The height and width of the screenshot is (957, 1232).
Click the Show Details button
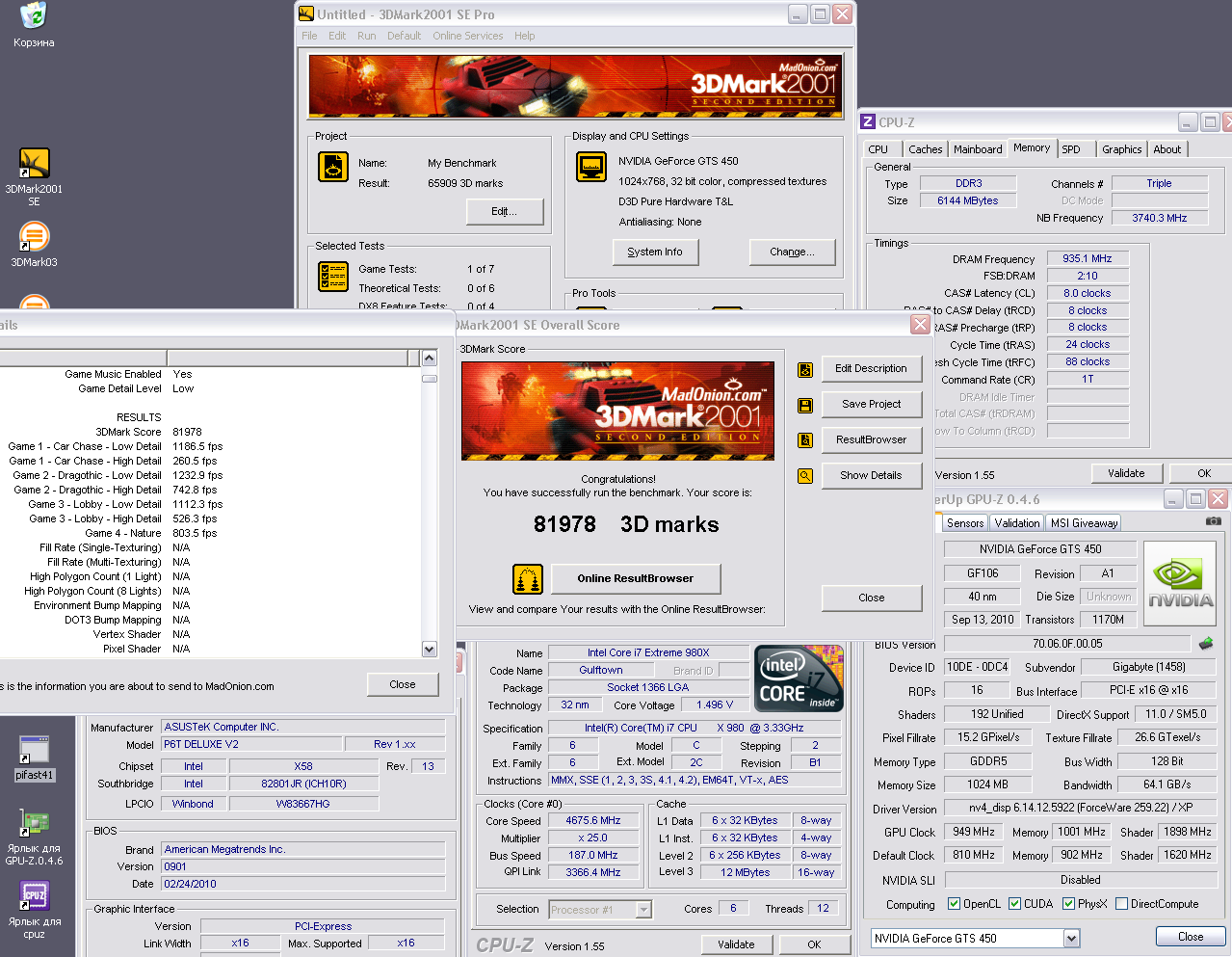871,476
